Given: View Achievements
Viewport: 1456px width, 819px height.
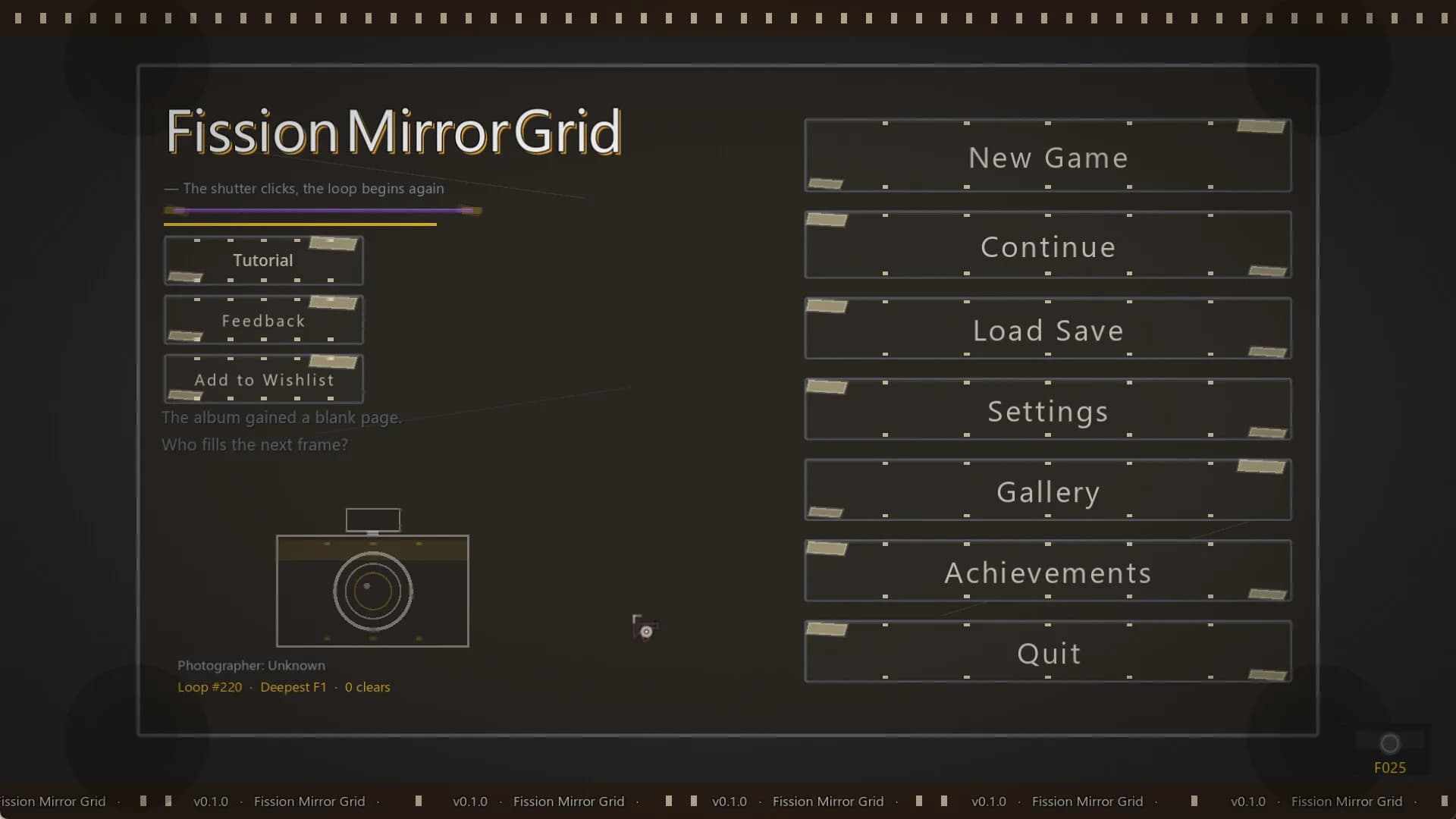Looking at the screenshot, I should 1048,571.
